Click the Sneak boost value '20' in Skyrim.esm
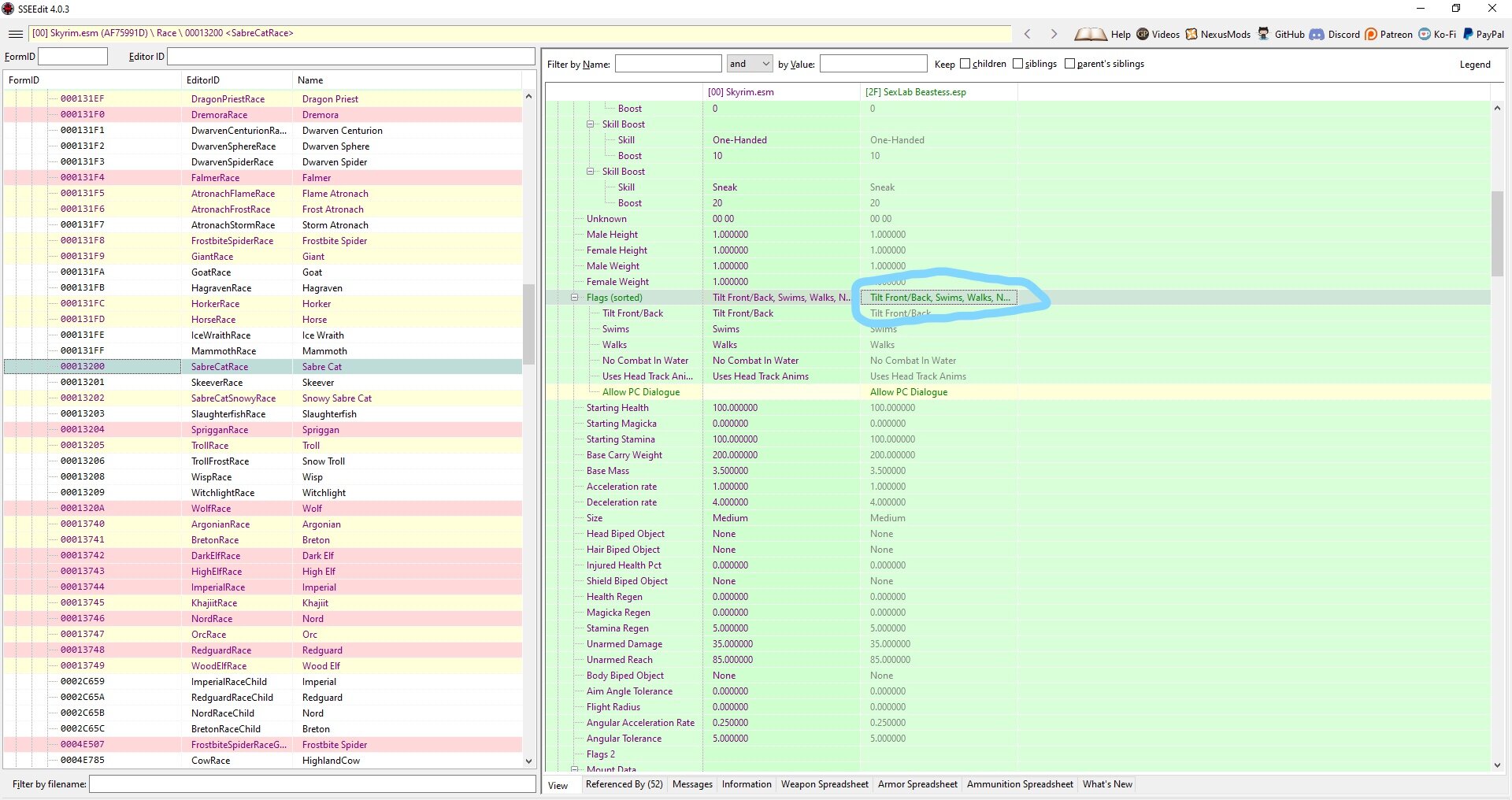 click(x=717, y=203)
